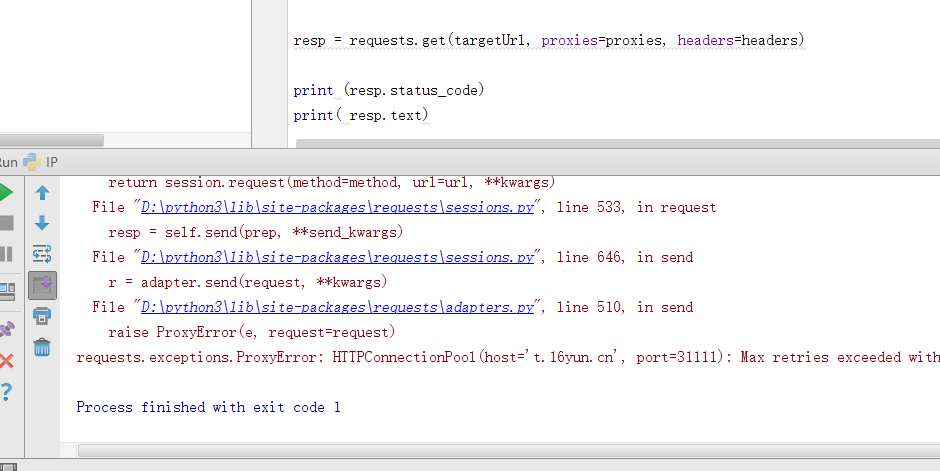Click the restore layout icon
The image size is (940, 471).
[x=5, y=291]
